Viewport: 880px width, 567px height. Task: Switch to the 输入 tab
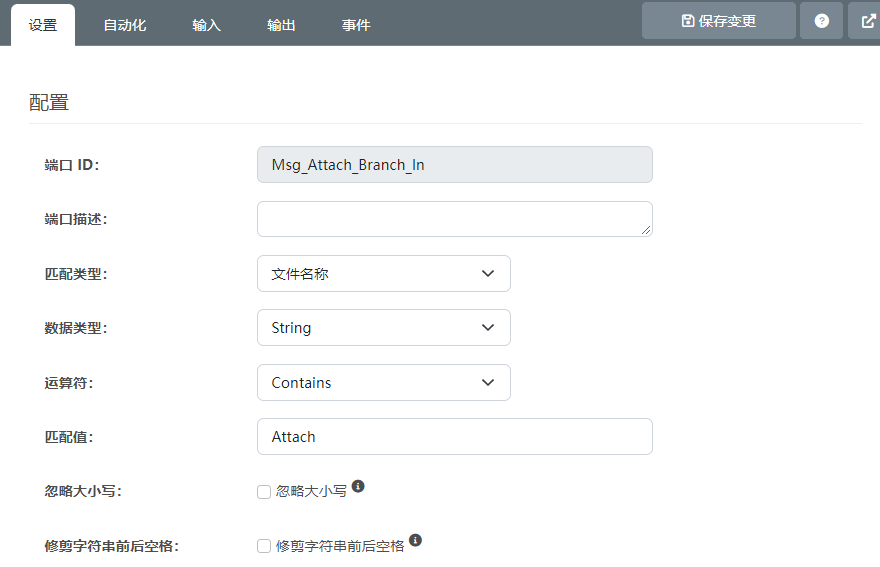pos(207,25)
